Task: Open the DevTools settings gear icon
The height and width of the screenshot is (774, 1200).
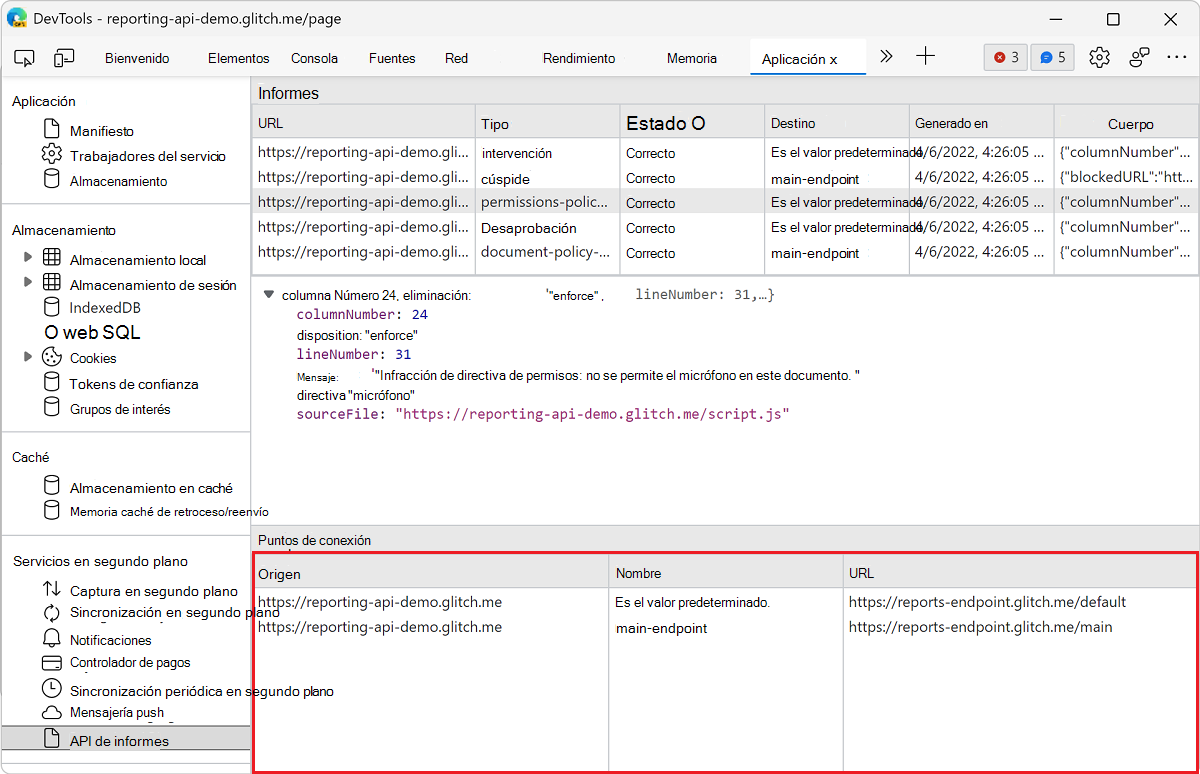Action: tap(1099, 57)
